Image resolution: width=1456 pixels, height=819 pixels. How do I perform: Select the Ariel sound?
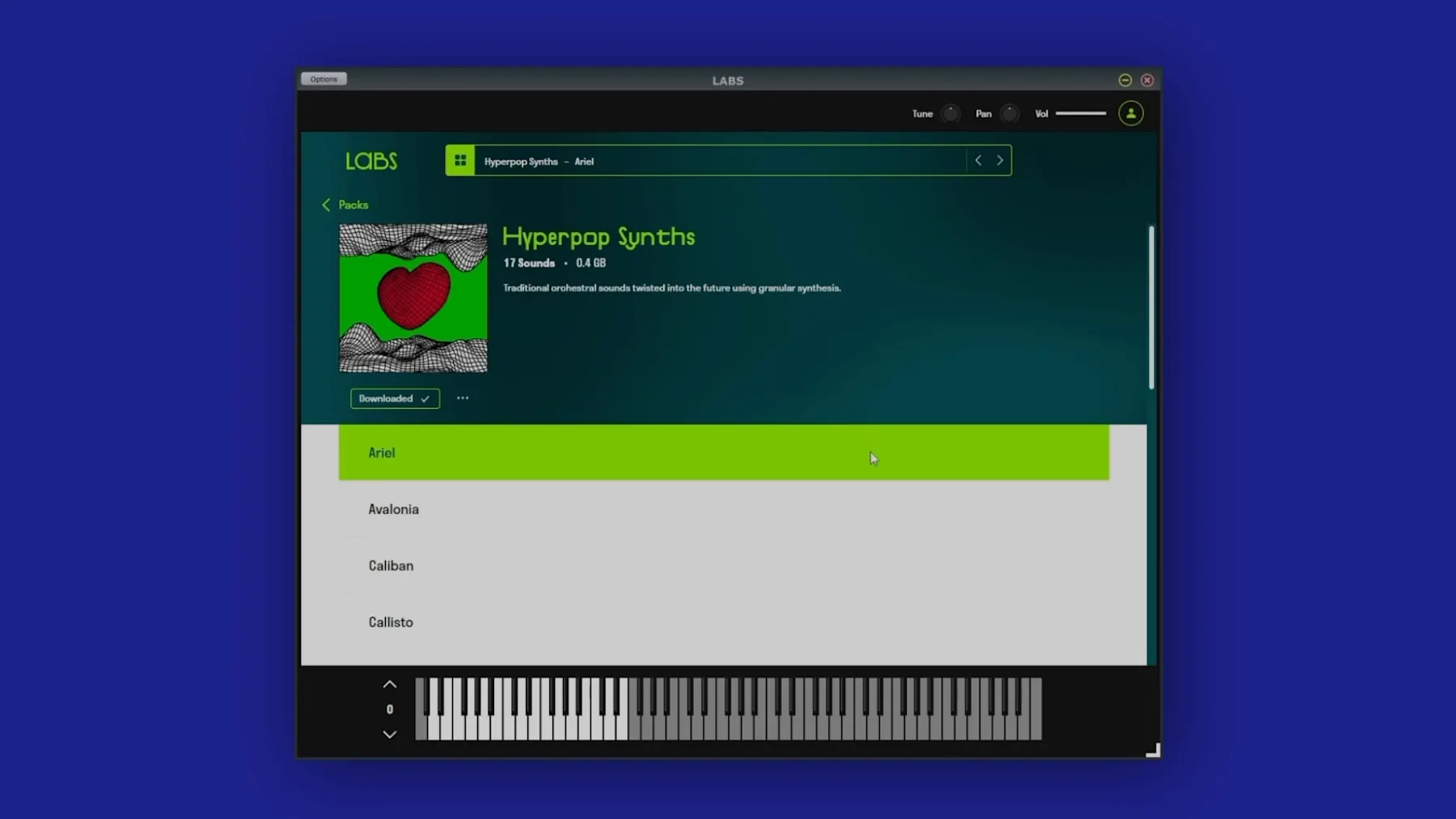pyautogui.click(x=724, y=453)
